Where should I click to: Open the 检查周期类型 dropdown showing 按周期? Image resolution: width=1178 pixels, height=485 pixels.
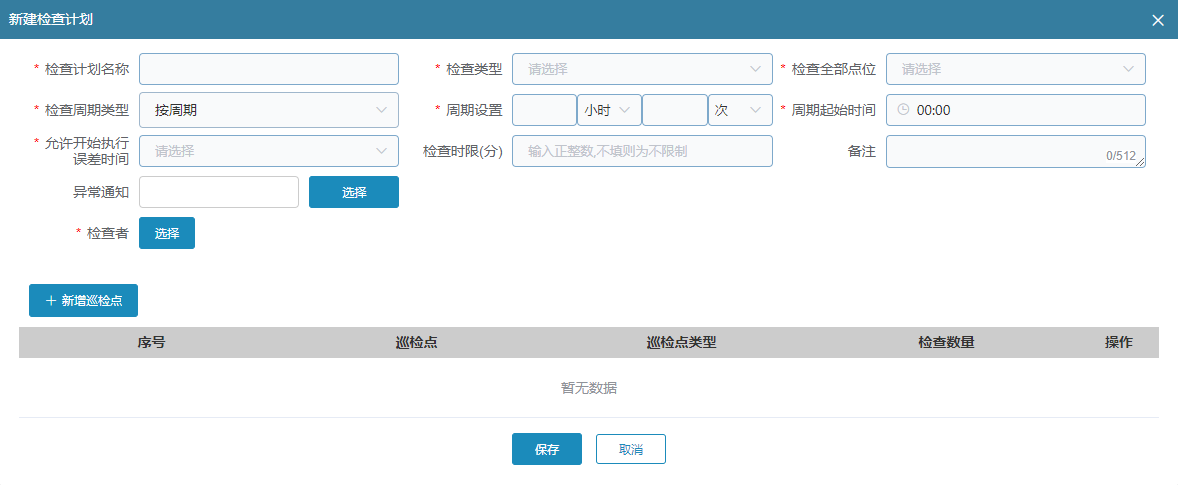point(269,110)
